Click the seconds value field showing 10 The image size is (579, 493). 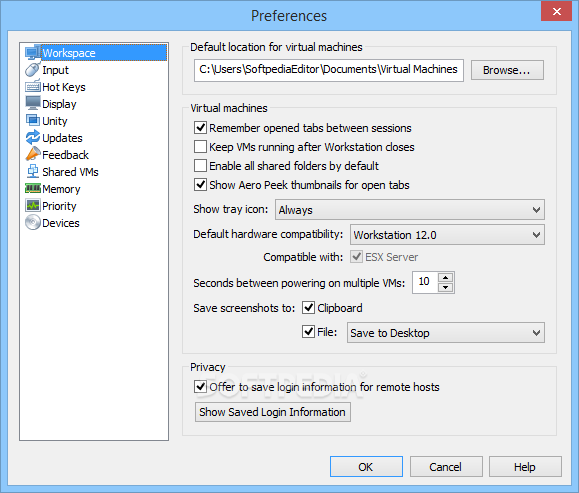click(x=425, y=283)
